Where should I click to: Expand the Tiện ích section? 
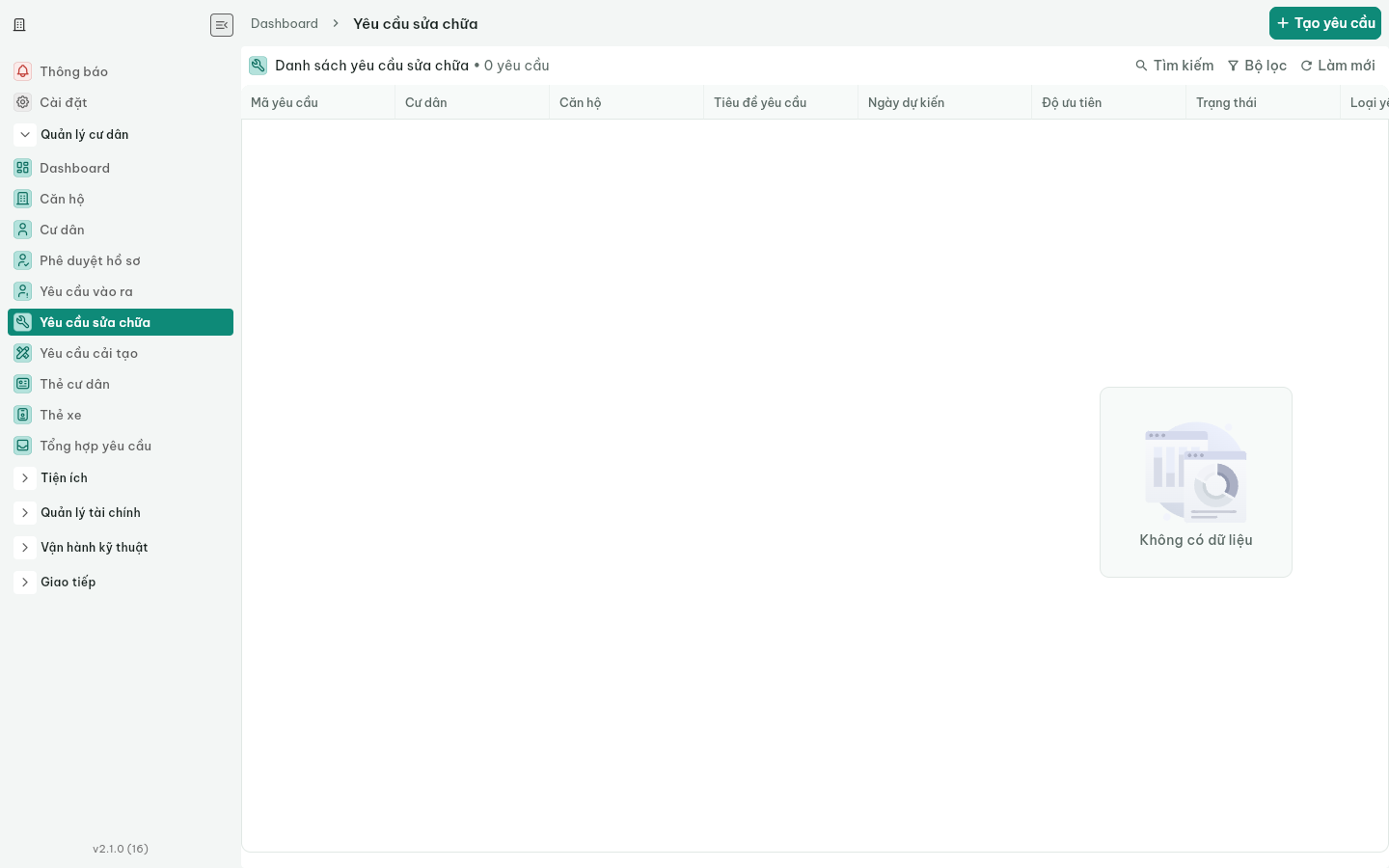click(x=25, y=478)
